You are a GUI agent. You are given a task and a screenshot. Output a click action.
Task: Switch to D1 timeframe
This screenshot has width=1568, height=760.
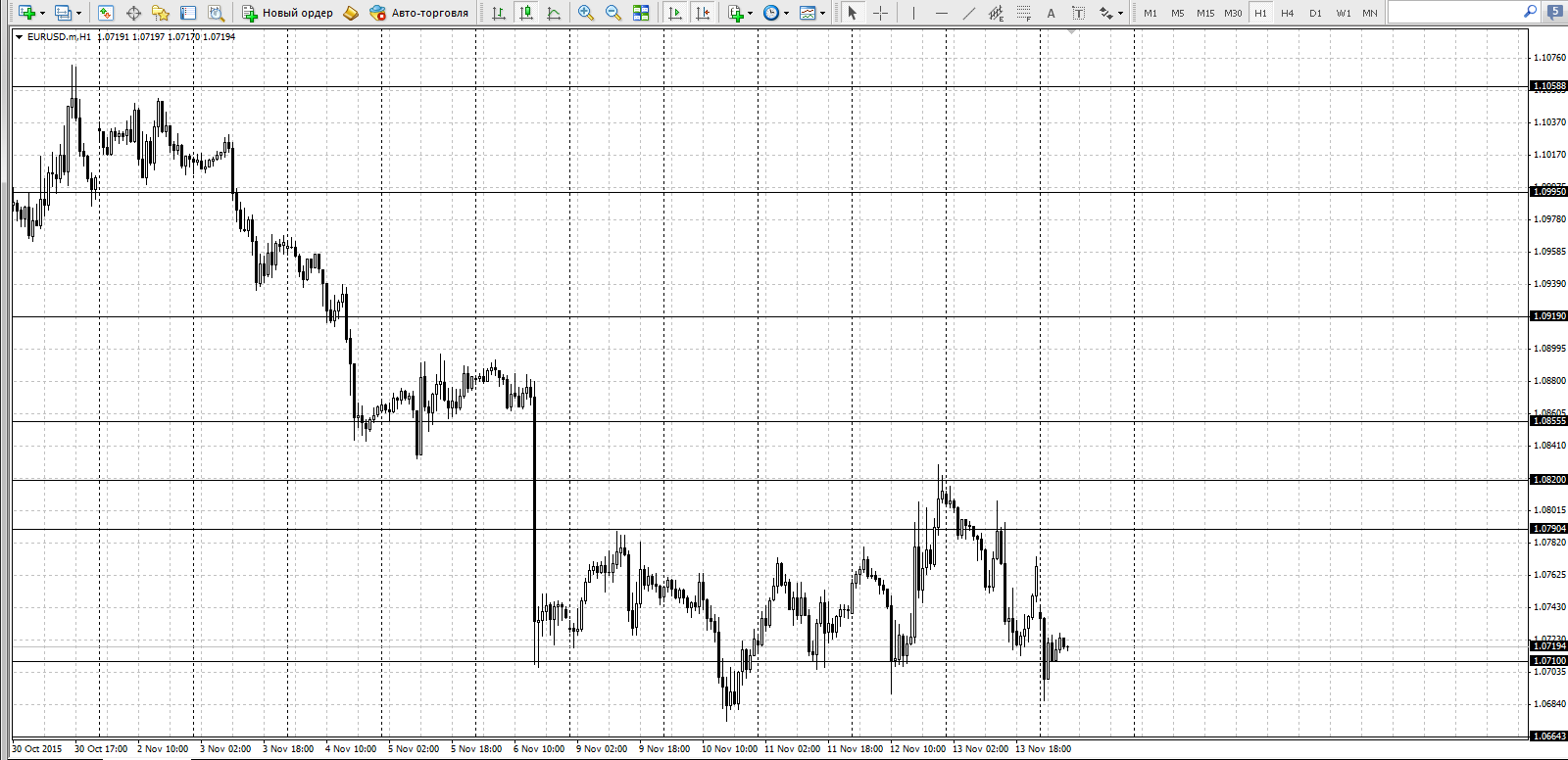tap(1315, 13)
